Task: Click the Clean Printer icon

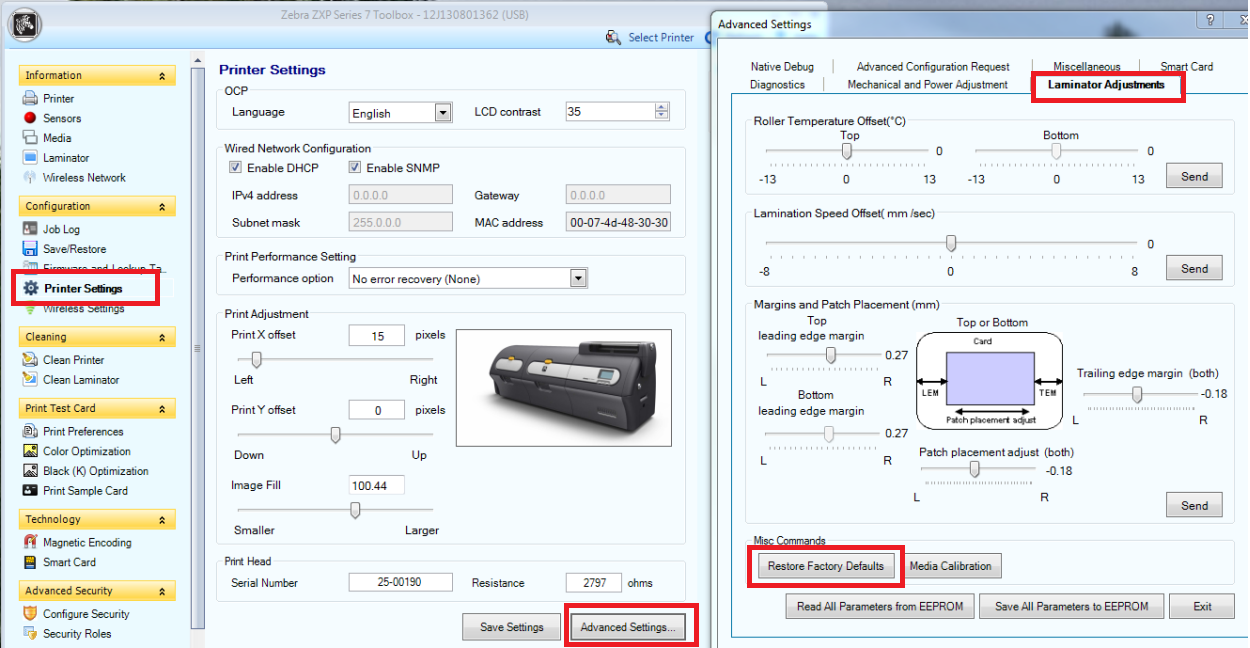Action: point(30,360)
